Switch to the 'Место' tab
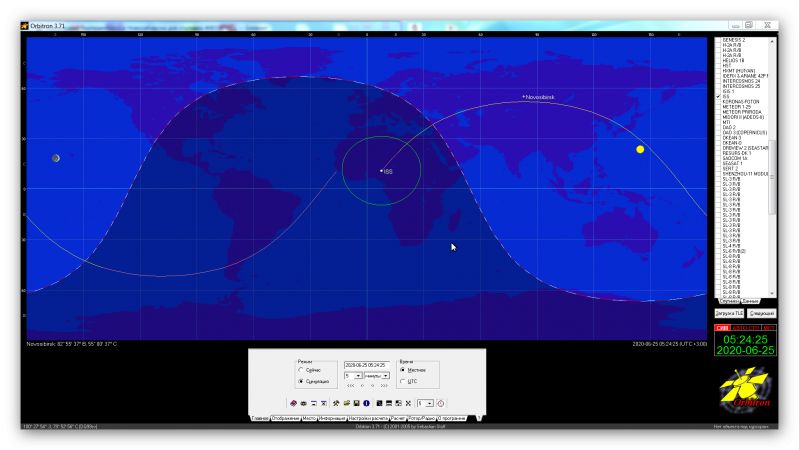Image resolution: width=800 pixels, height=450 pixels. pyautogui.click(x=309, y=418)
